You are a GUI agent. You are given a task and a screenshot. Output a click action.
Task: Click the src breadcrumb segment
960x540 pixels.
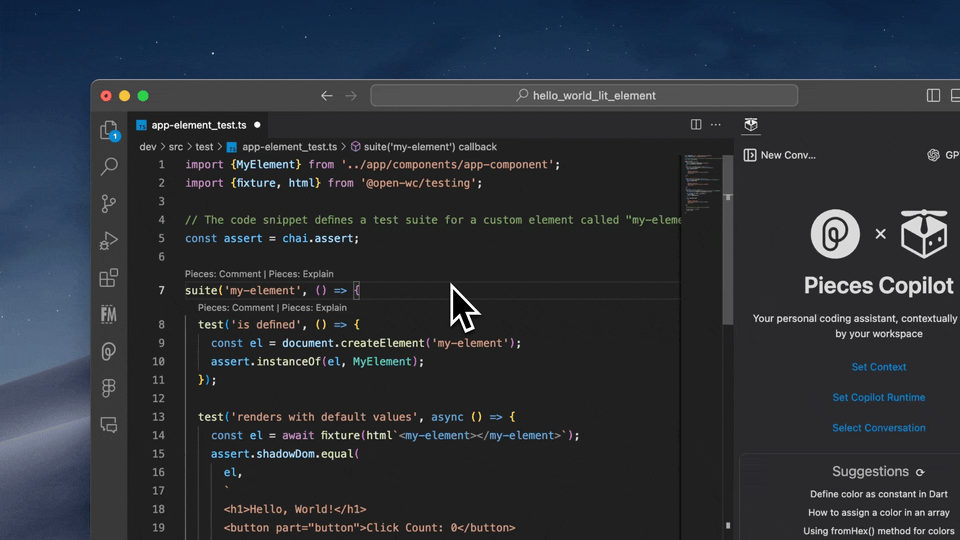176,147
